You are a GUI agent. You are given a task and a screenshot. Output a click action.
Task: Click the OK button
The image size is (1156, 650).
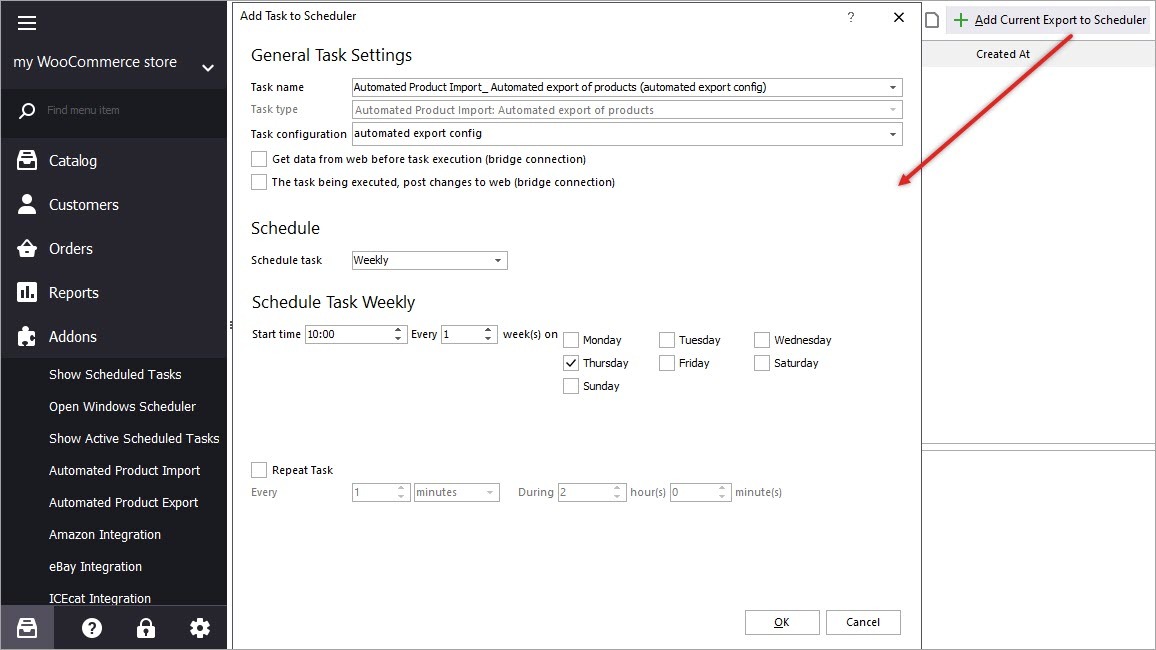781,622
